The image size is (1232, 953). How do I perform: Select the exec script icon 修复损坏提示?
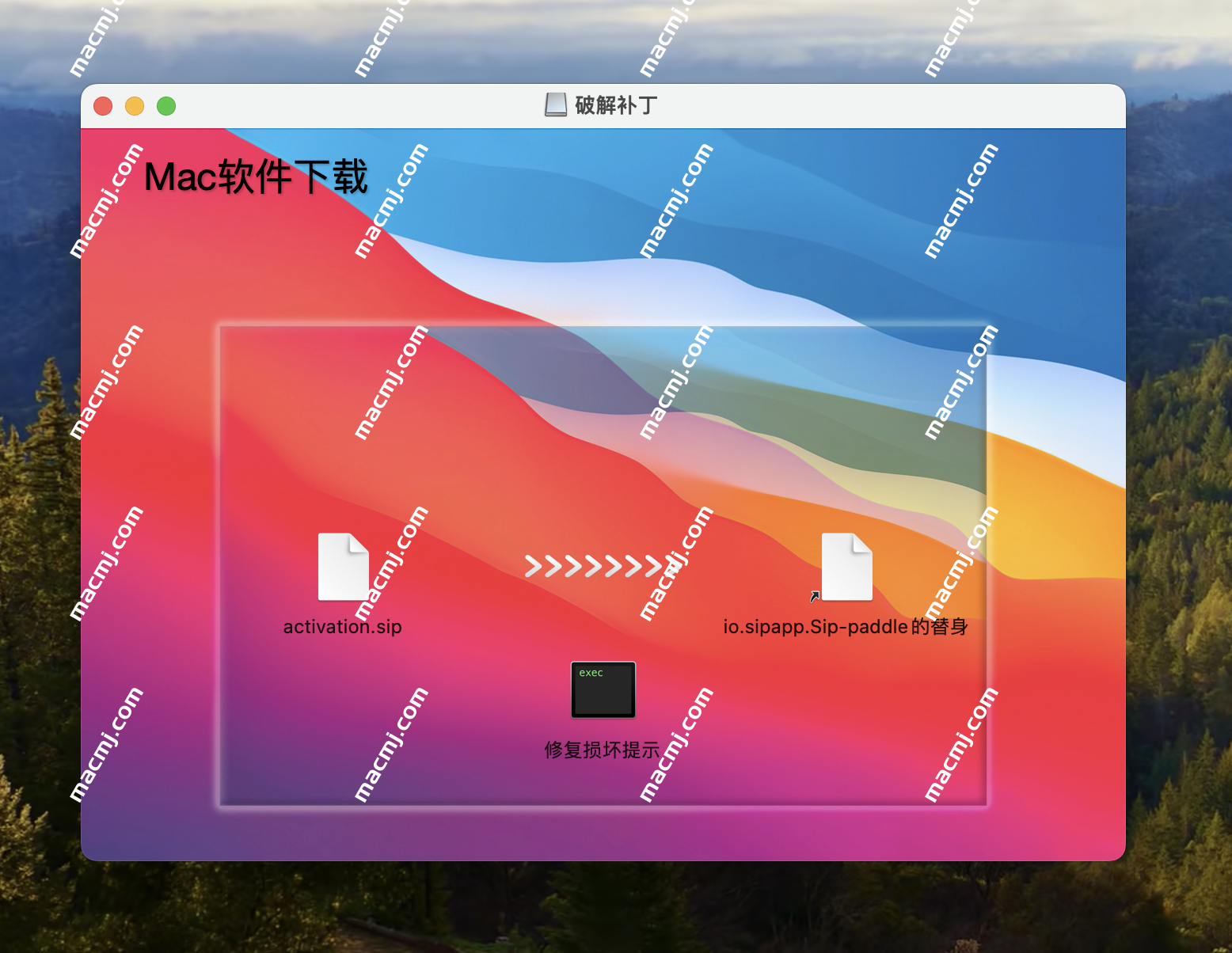(x=603, y=689)
